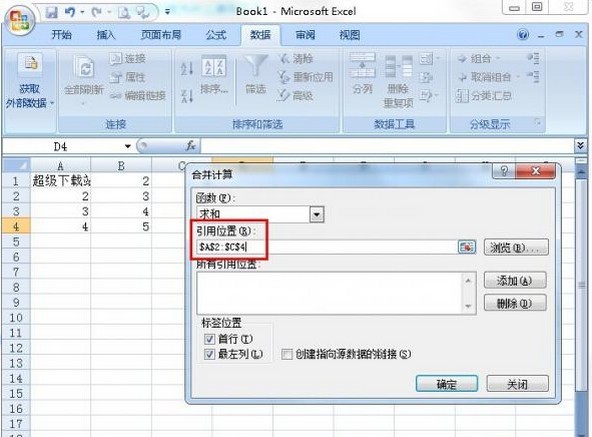Expand the formula bar chevron

(x=581, y=146)
